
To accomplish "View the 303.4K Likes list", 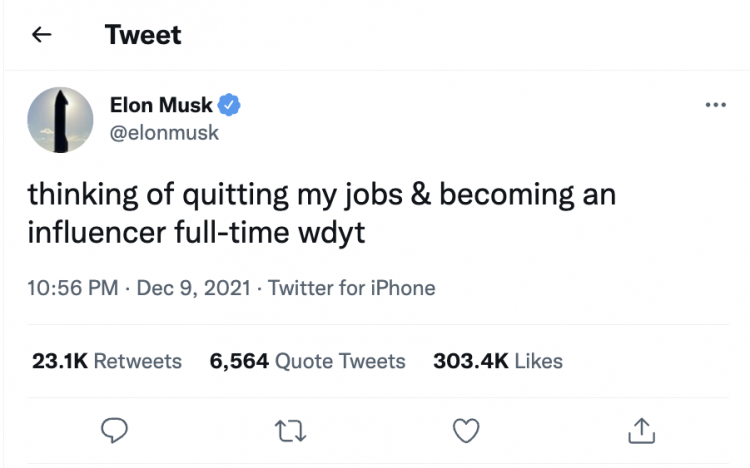I will click(x=498, y=361).
